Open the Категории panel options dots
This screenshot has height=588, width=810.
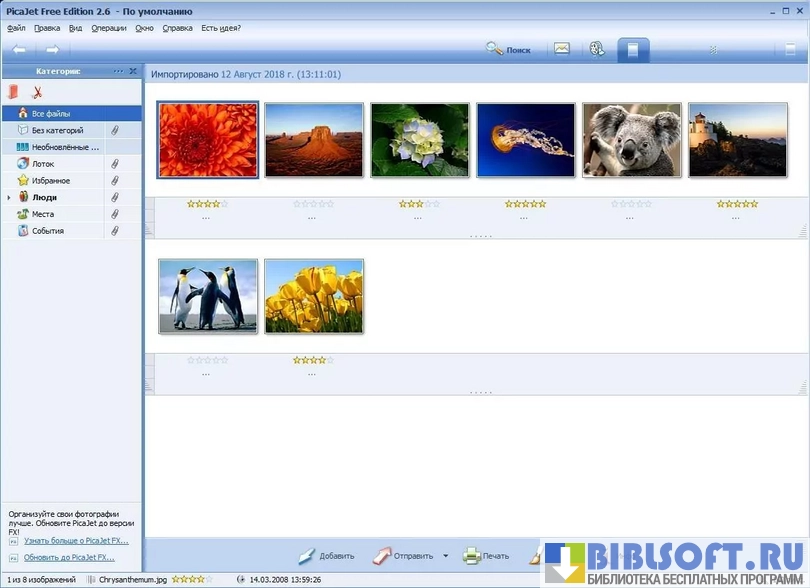(x=119, y=71)
